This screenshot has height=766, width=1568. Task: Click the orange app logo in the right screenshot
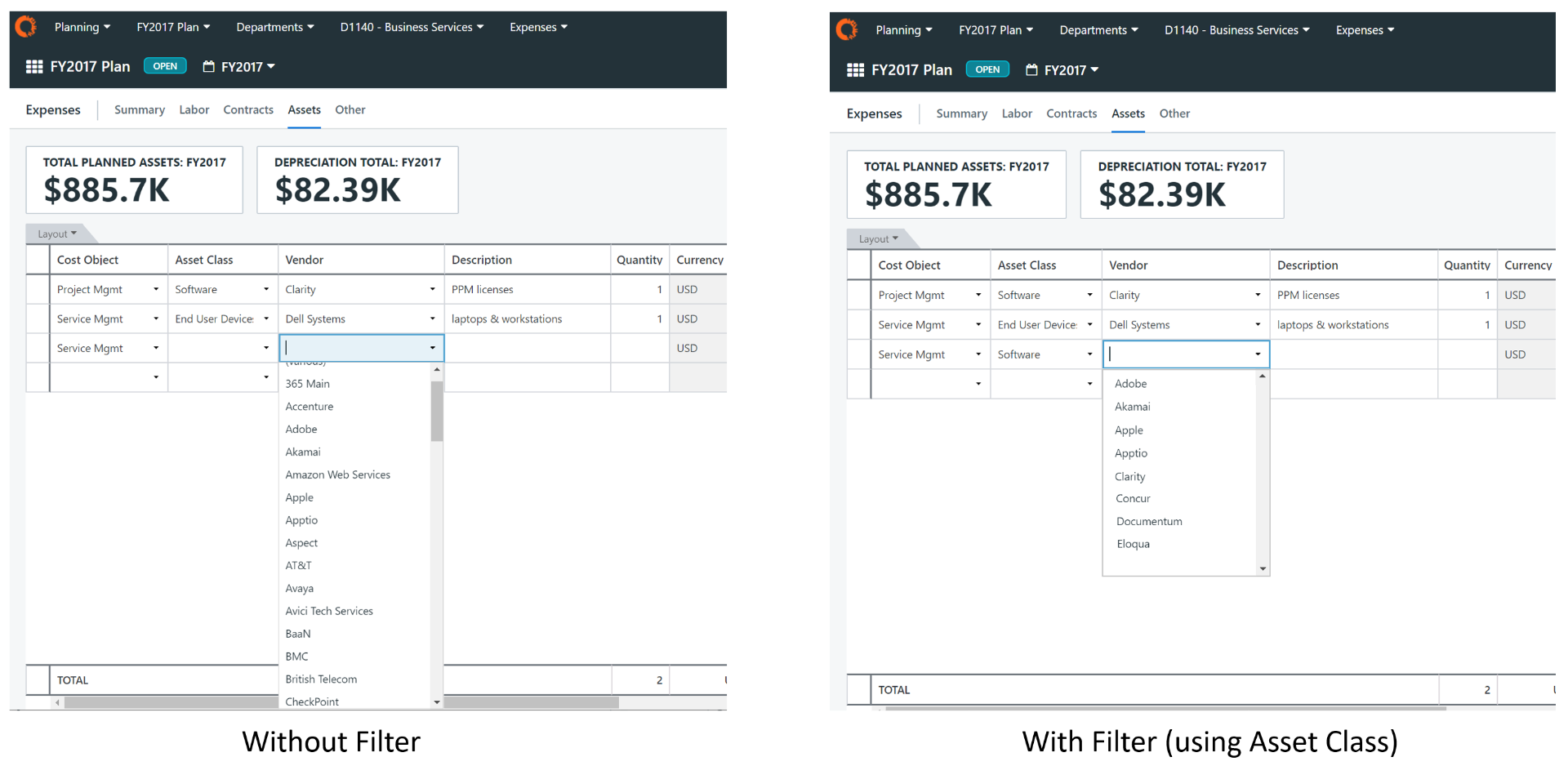click(847, 30)
